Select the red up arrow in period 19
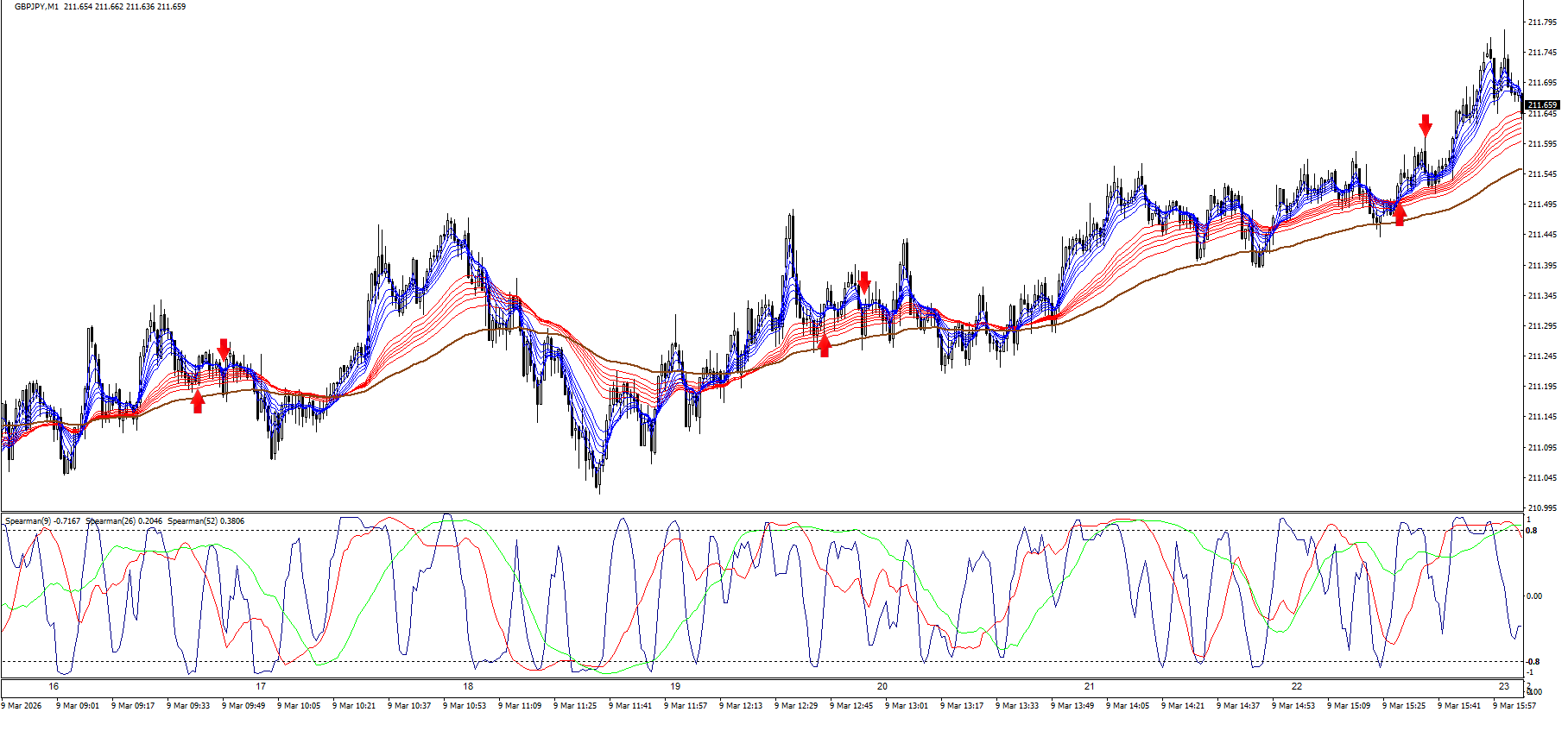The image size is (1568, 731). [x=825, y=345]
